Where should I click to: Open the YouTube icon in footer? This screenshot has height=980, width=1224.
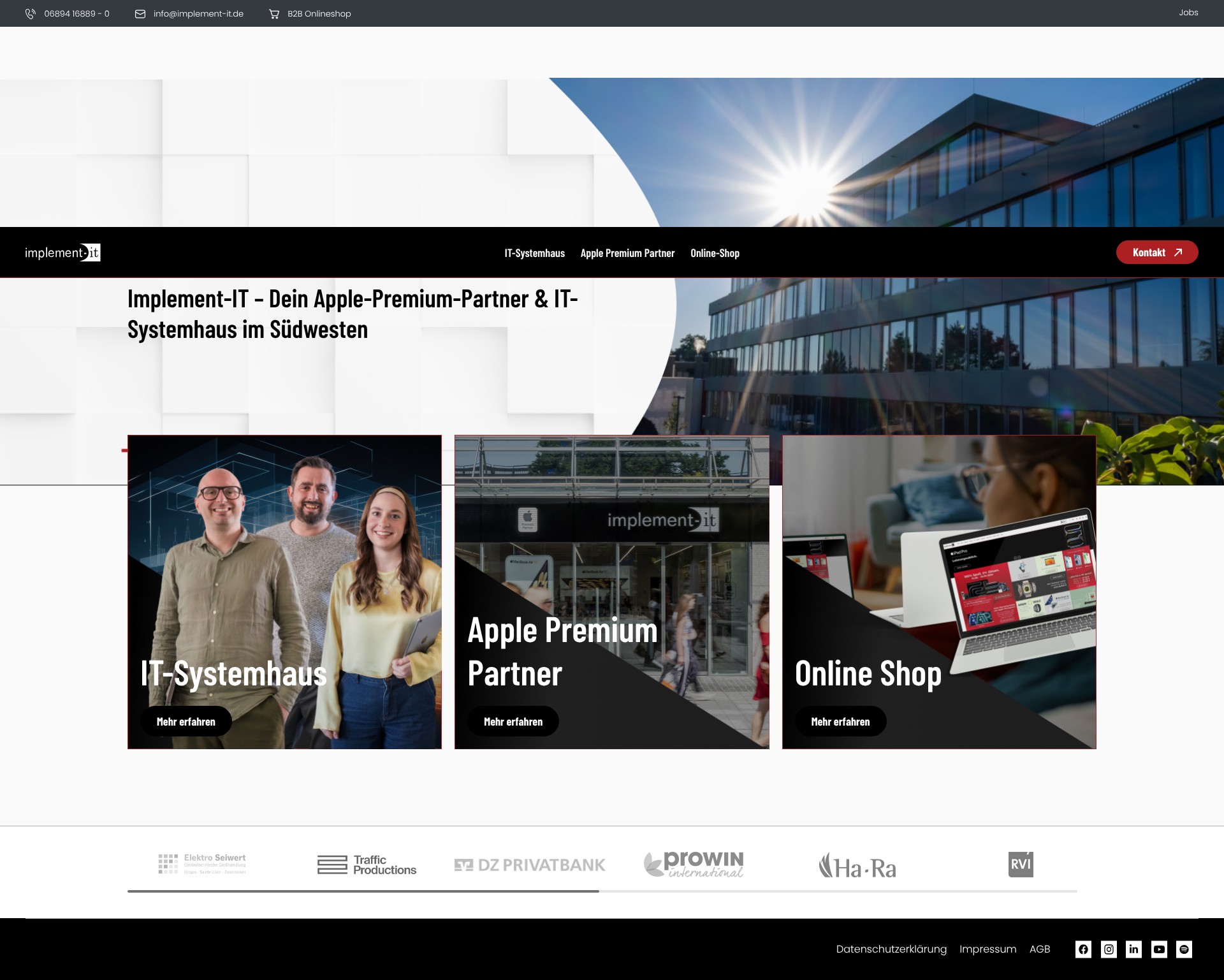[1159, 949]
